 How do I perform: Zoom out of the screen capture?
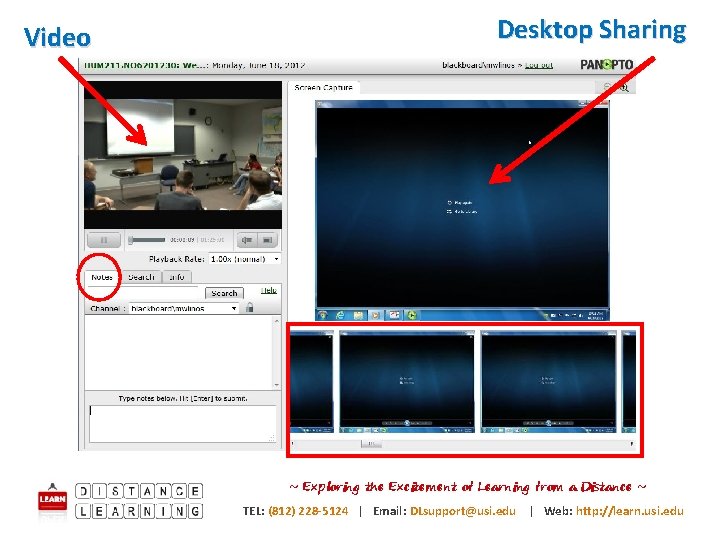point(607,87)
